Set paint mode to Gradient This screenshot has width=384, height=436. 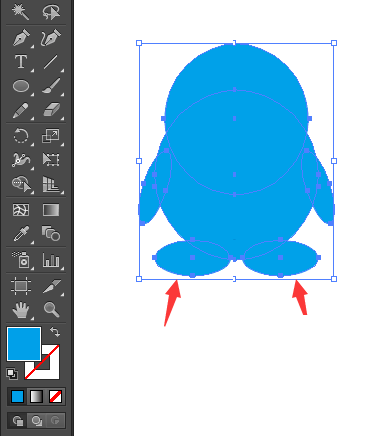pos(36,397)
